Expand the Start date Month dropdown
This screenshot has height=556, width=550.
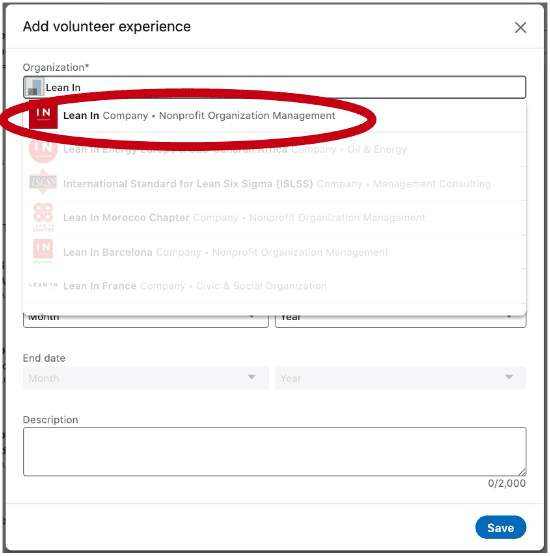click(146, 321)
